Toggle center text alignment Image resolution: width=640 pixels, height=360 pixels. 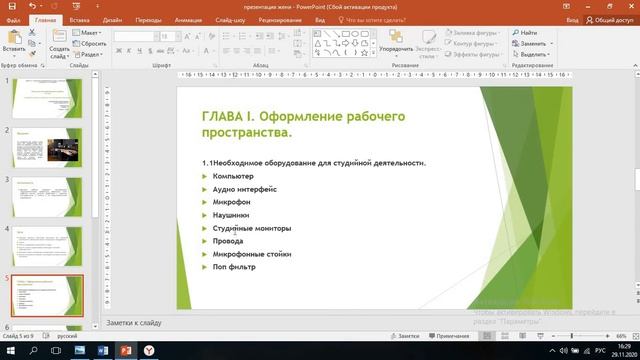pyautogui.click(x=237, y=51)
